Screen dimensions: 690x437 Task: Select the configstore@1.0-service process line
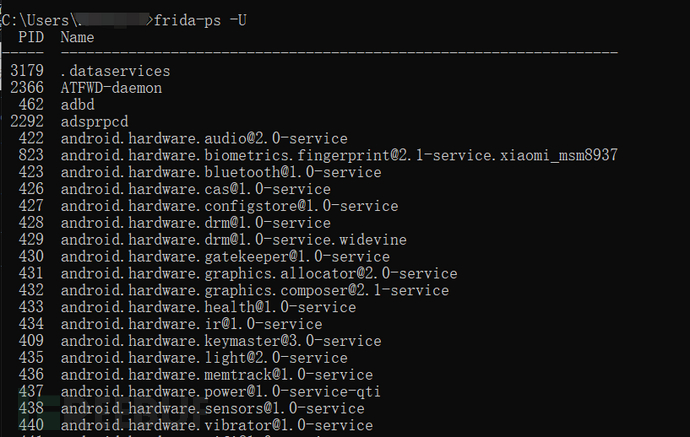pos(229,207)
